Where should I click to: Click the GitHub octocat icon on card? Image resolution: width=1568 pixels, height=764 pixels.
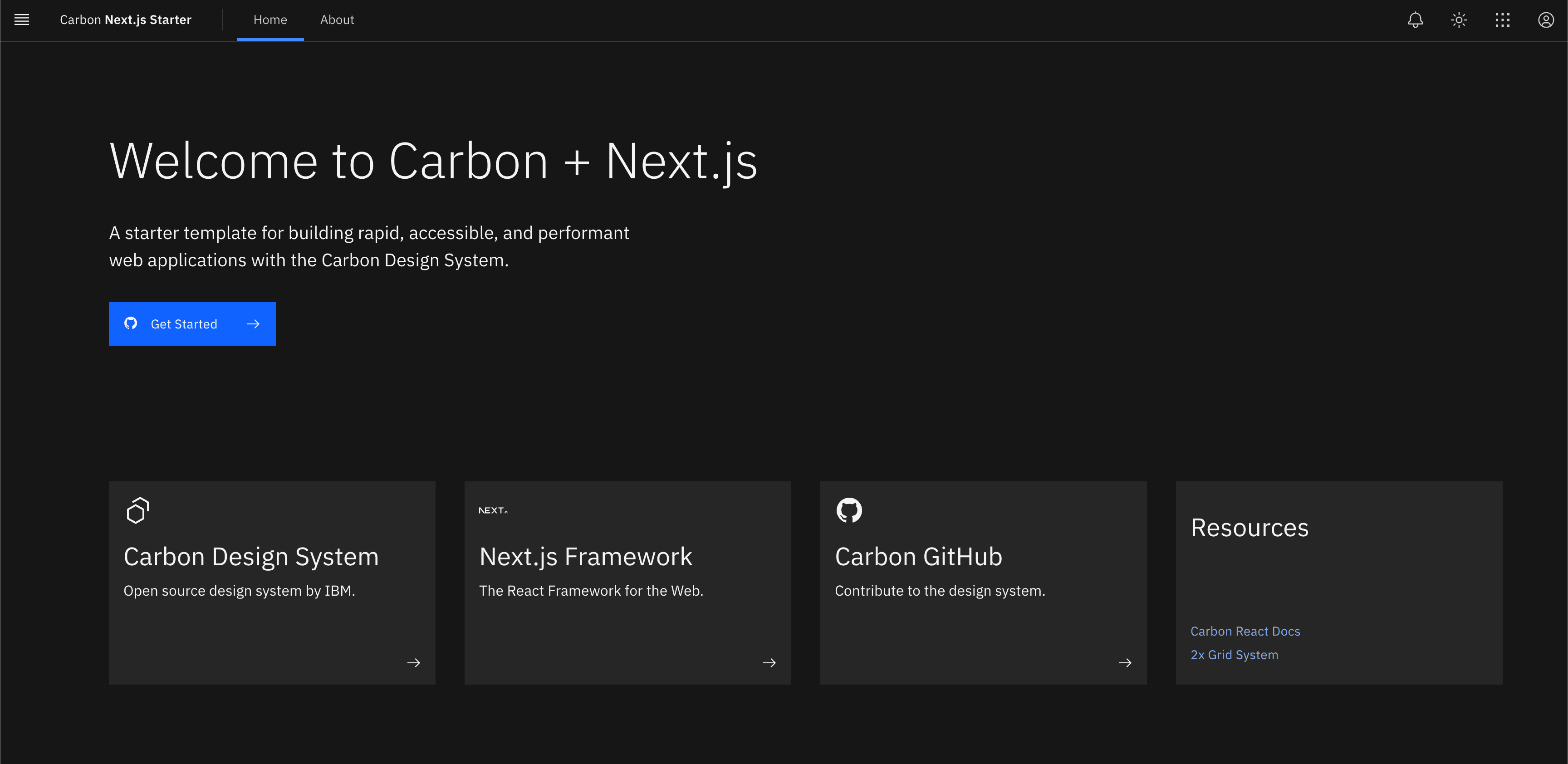(x=849, y=510)
